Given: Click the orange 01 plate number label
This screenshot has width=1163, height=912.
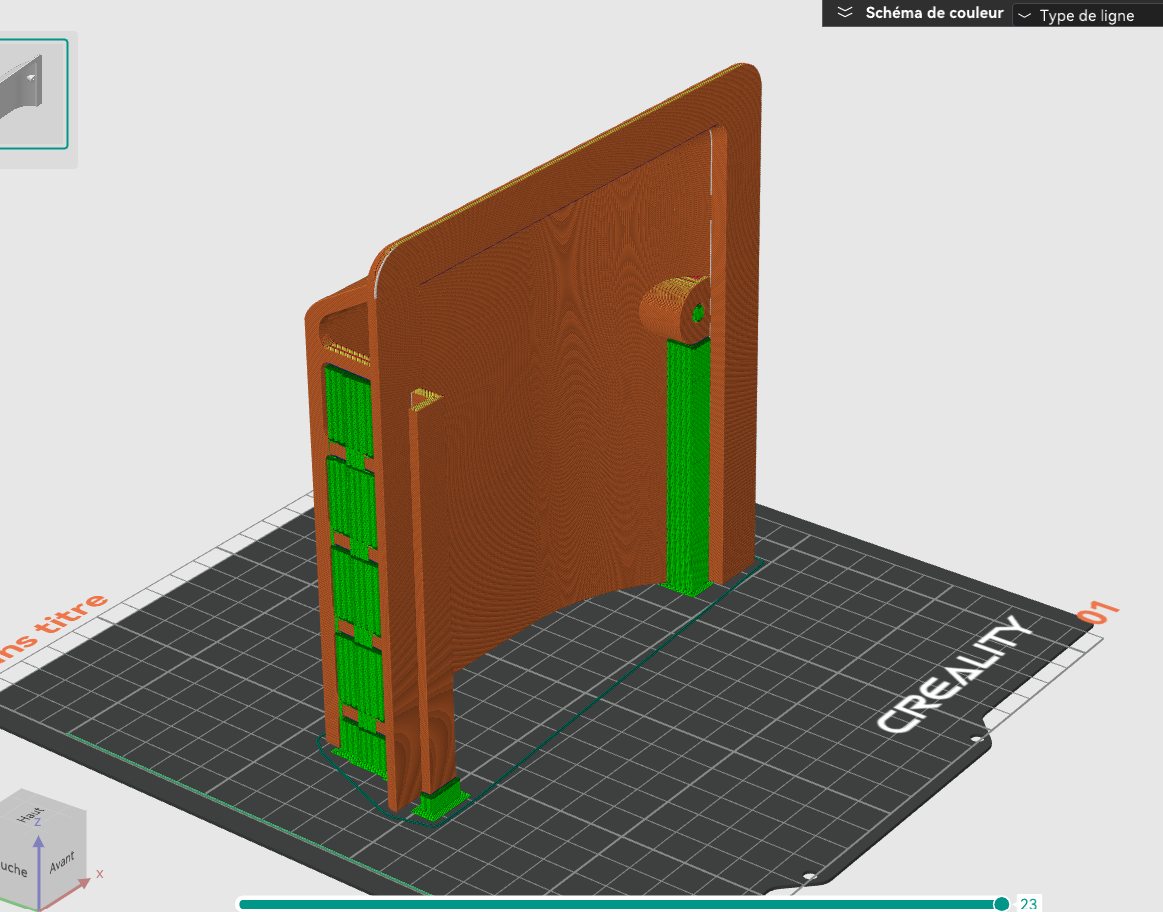Looking at the screenshot, I should coord(1097,612).
